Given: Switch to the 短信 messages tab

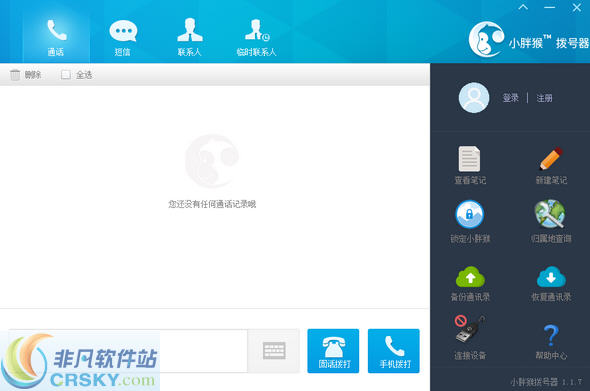Looking at the screenshot, I should pyautogui.click(x=123, y=38).
